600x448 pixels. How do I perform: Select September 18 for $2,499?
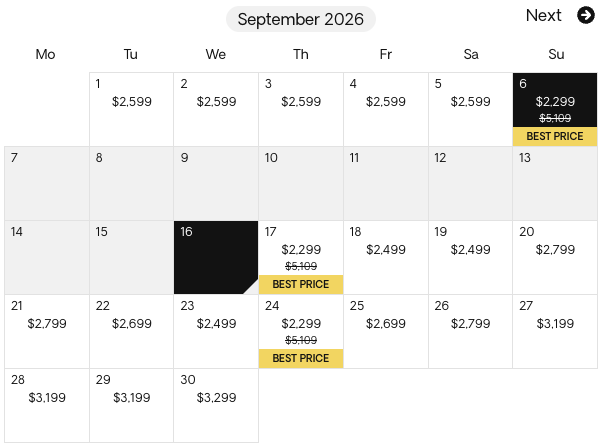[385, 257]
